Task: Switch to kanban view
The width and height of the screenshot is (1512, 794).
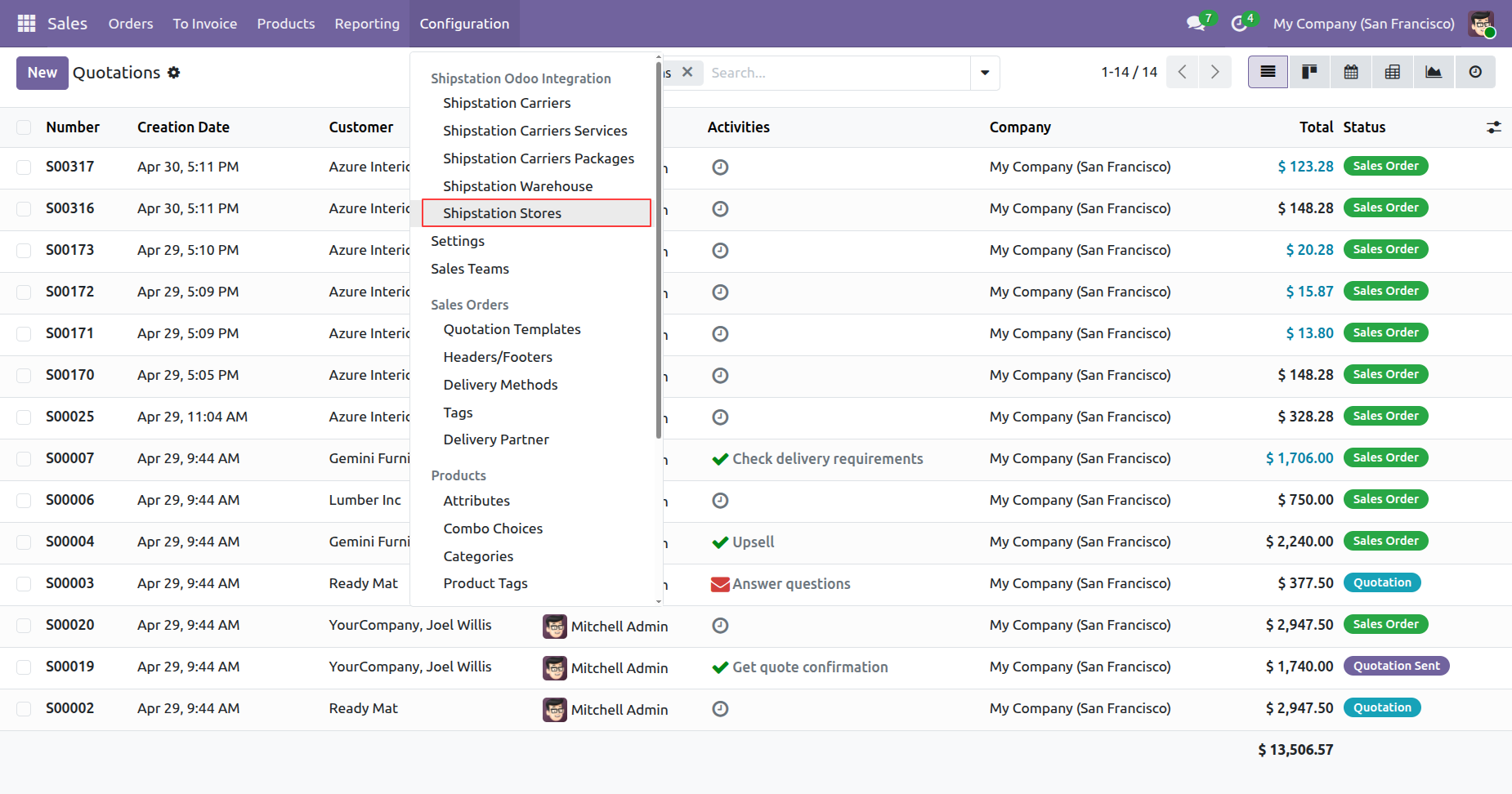Action: [1309, 72]
